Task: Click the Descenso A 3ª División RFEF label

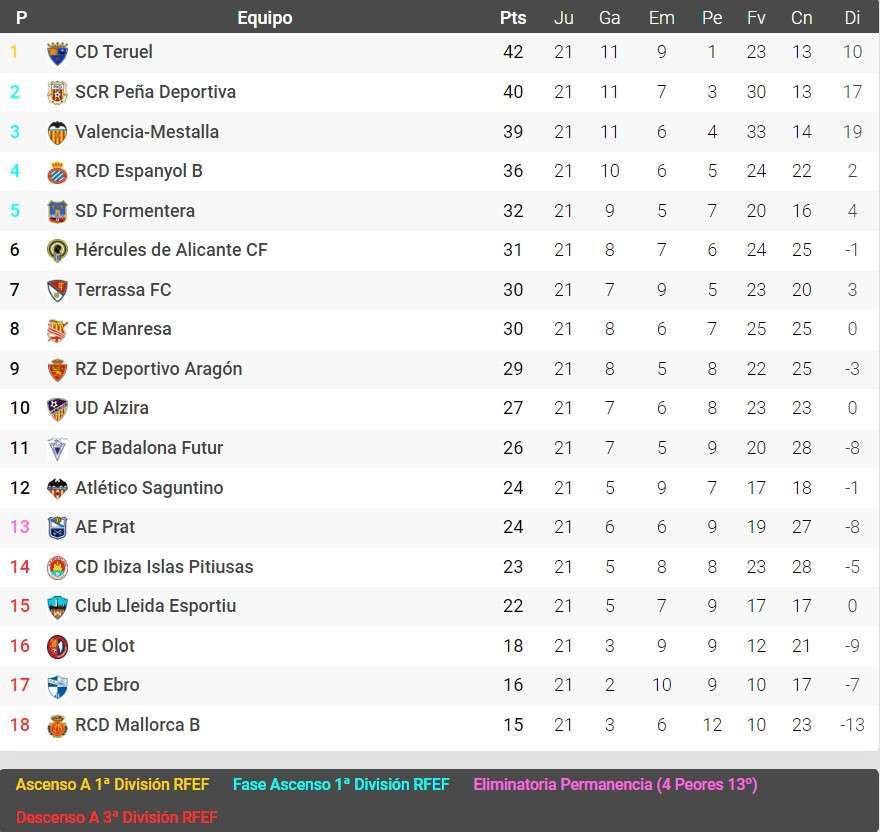Action: 118,817
